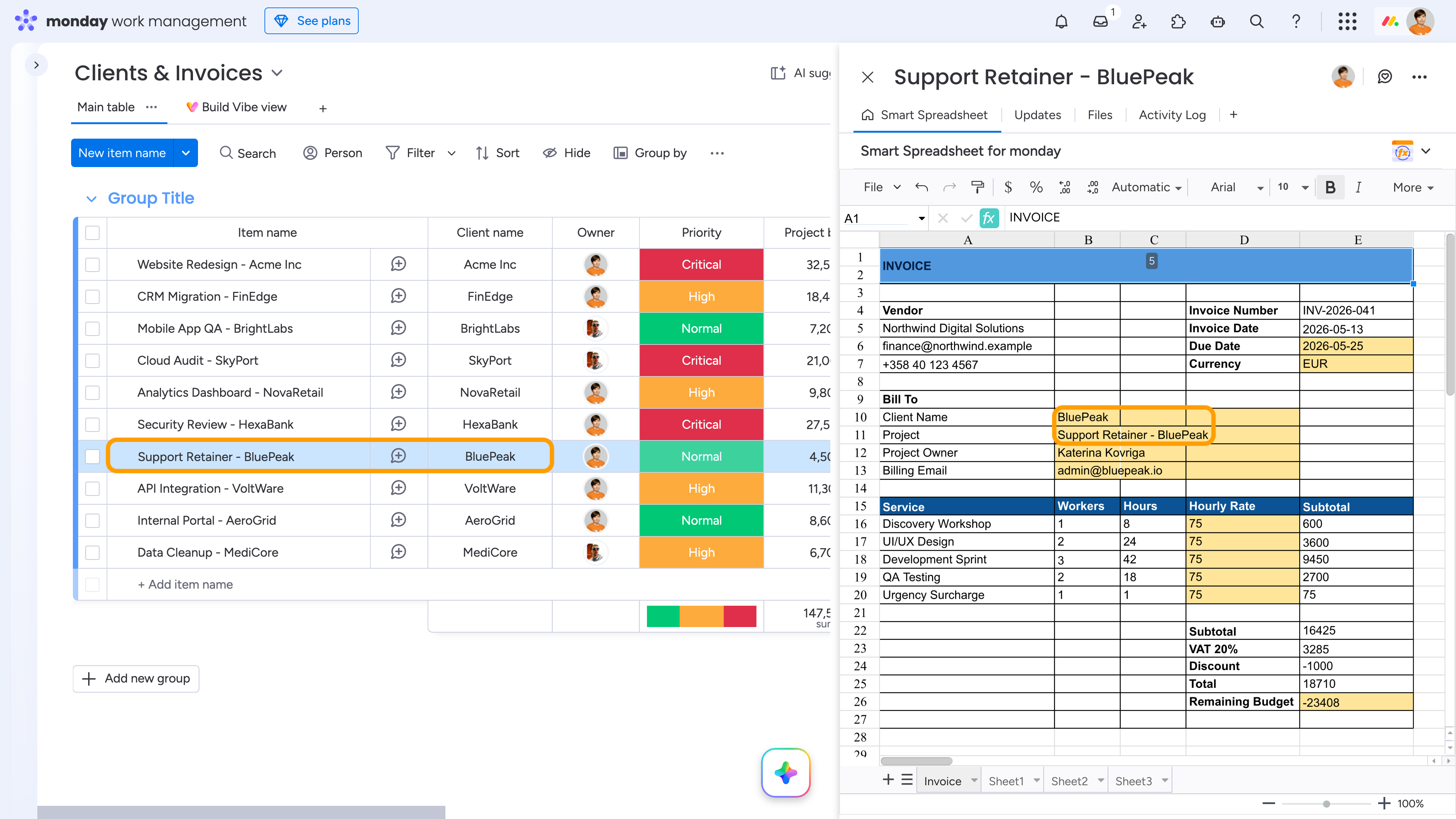Image resolution: width=1456 pixels, height=819 pixels.
Task: Open the integrations puzzle icon
Action: (1178, 21)
